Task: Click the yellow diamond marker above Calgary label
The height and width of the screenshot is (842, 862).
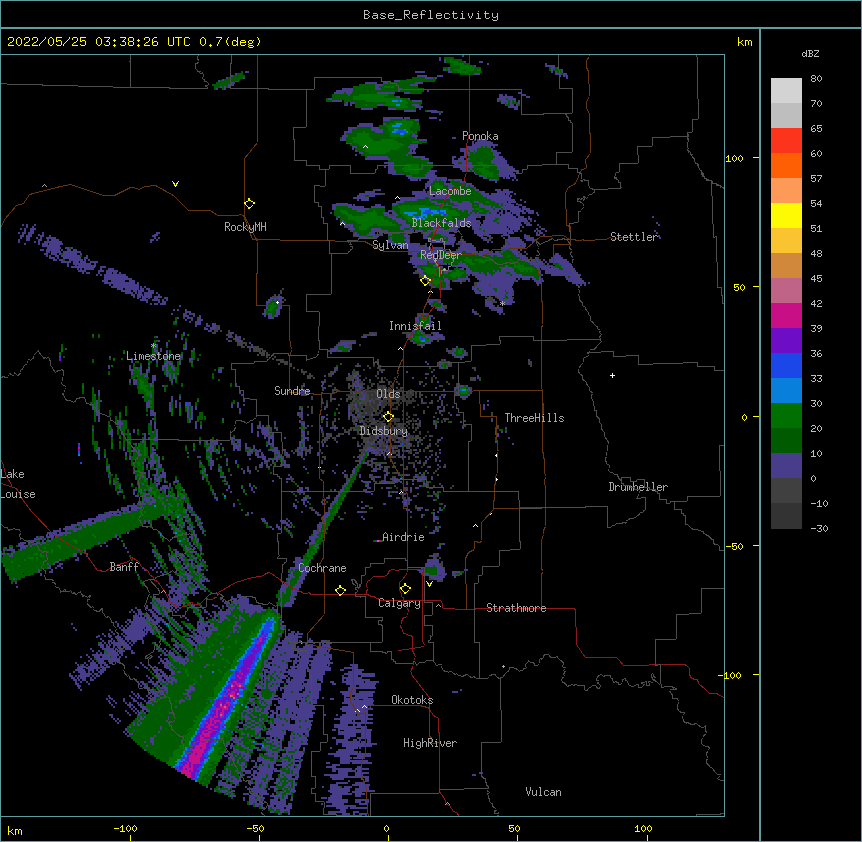Action: click(405, 589)
